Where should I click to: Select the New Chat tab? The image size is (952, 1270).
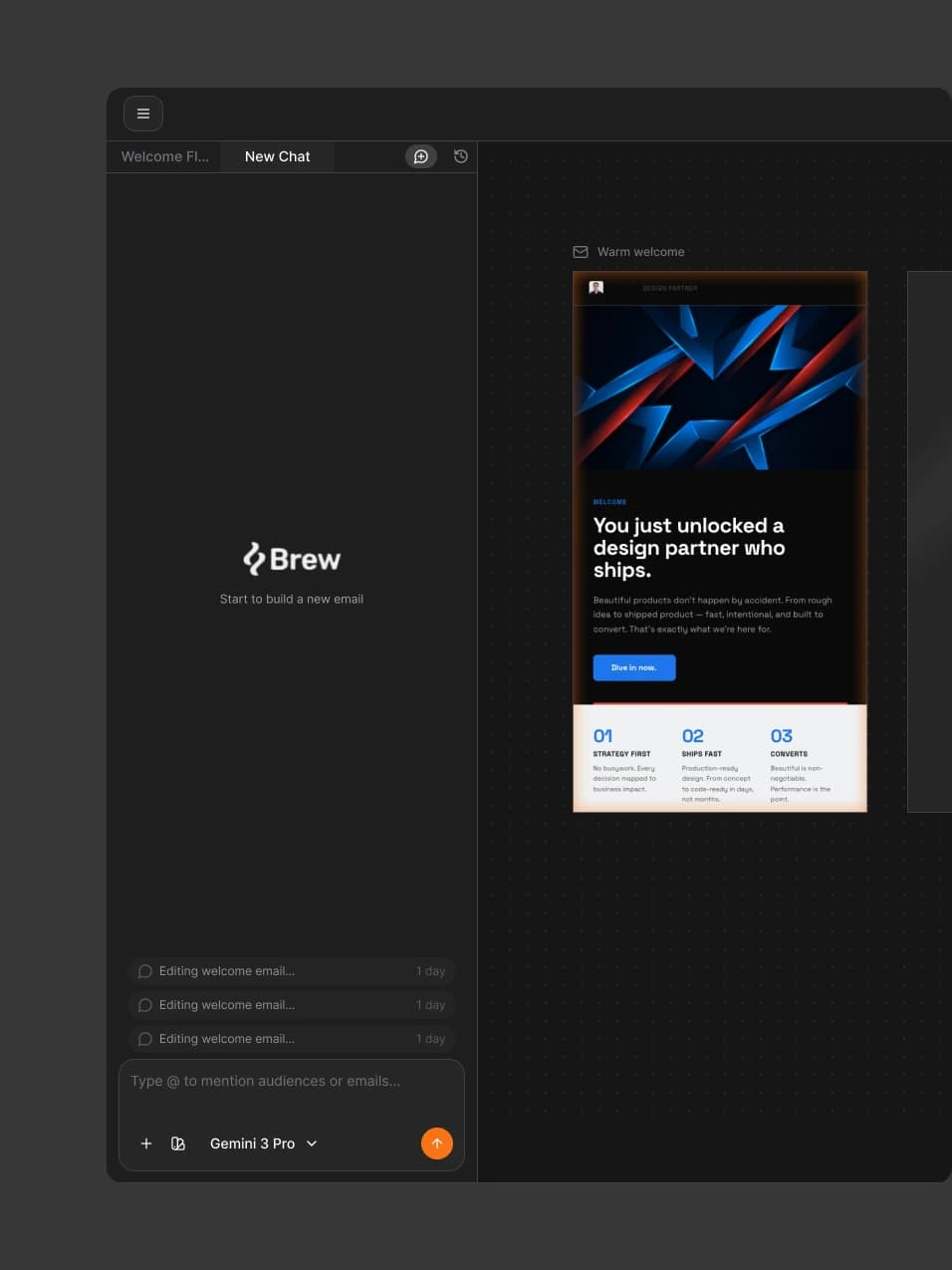tap(278, 156)
